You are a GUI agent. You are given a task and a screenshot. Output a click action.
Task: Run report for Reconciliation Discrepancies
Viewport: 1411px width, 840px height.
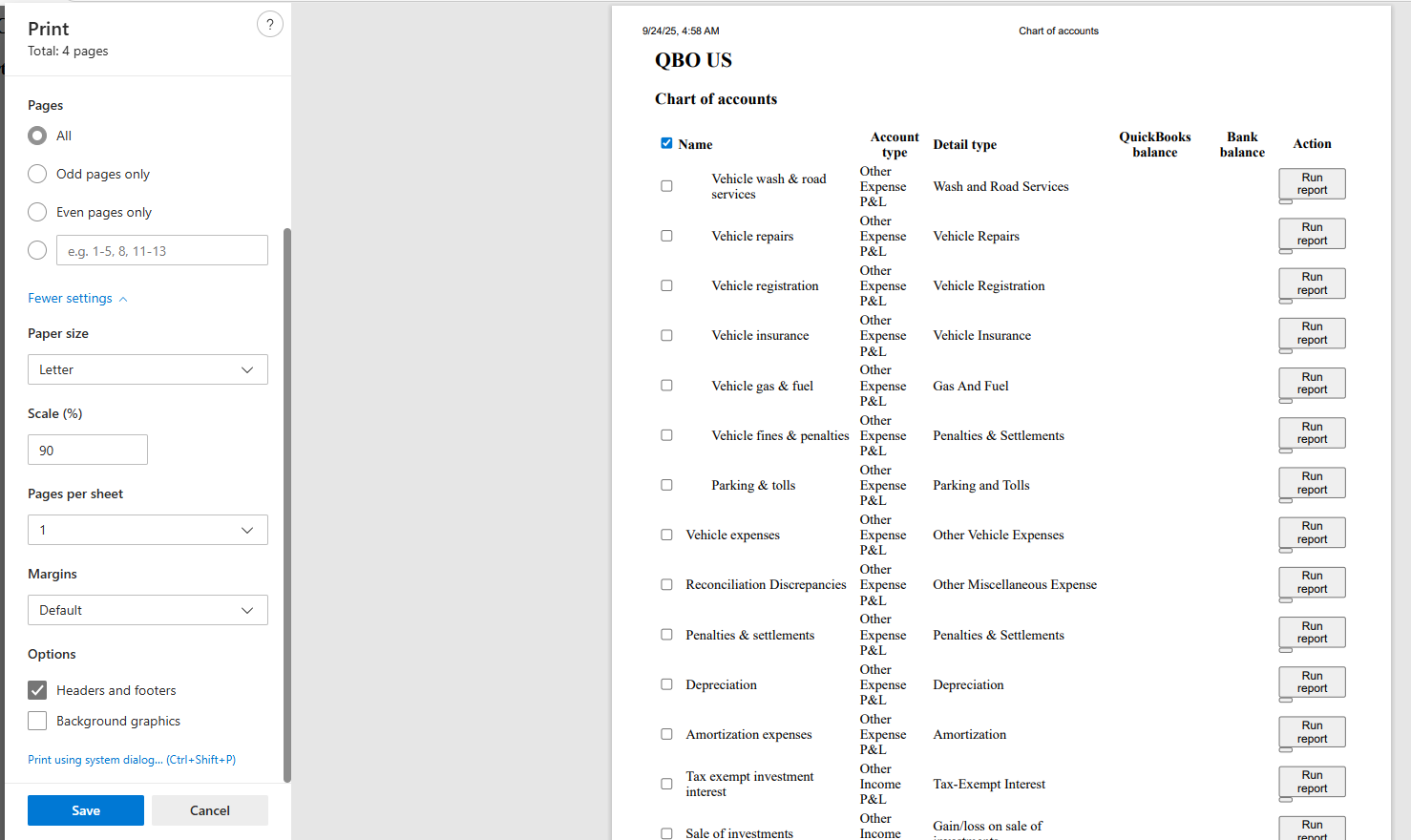point(1312,582)
